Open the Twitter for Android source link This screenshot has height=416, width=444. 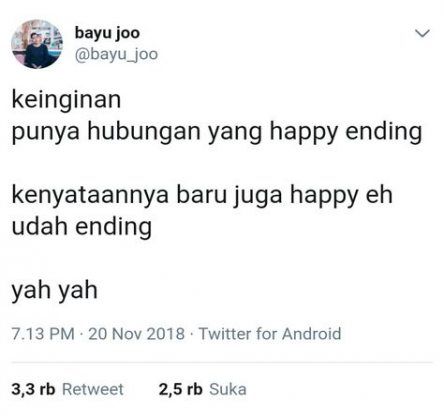[x=270, y=334]
